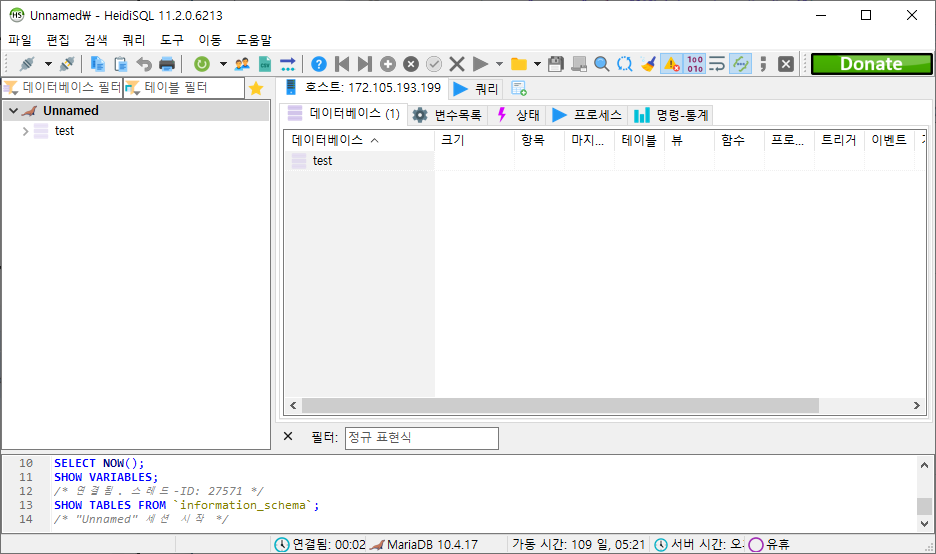This screenshot has width=936, height=554.
Task: Open the Execute query dropdown arrow
Action: [499, 64]
